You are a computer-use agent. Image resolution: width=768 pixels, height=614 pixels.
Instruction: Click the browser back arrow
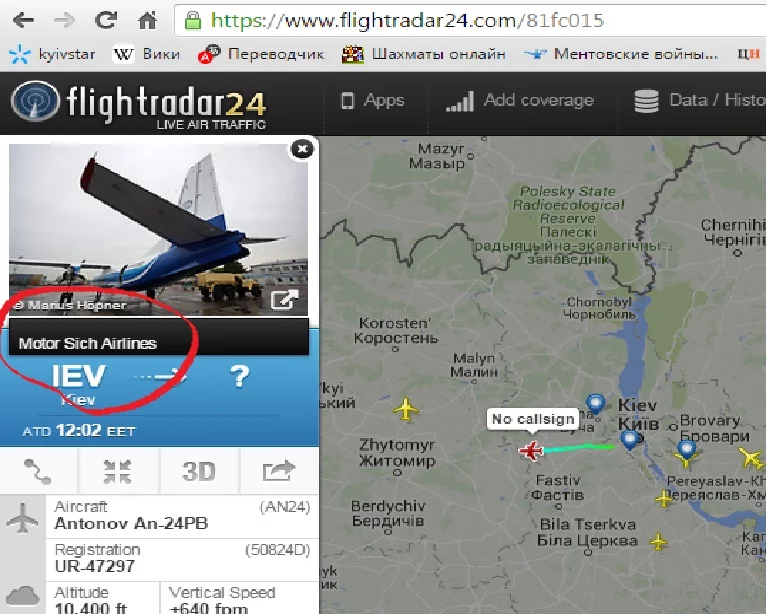23,21
